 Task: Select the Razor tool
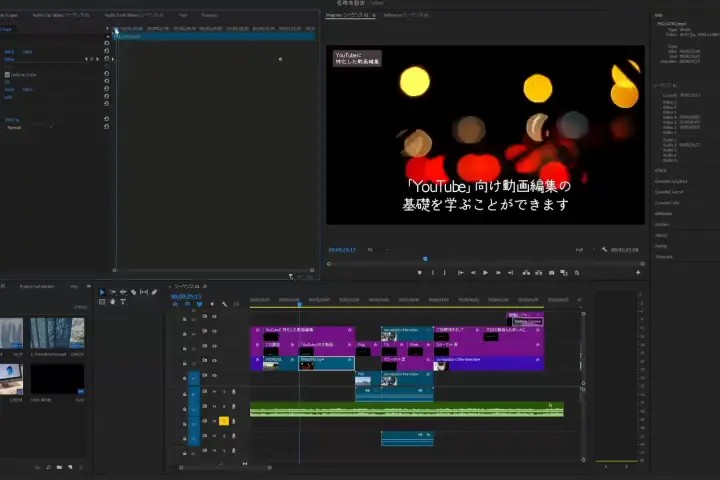click(x=134, y=292)
